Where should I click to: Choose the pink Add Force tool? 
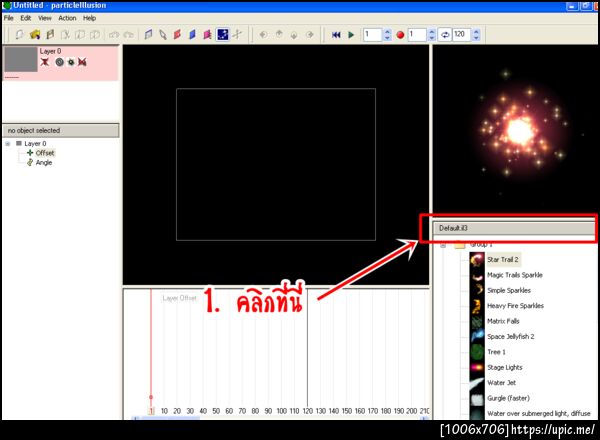[207, 35]
